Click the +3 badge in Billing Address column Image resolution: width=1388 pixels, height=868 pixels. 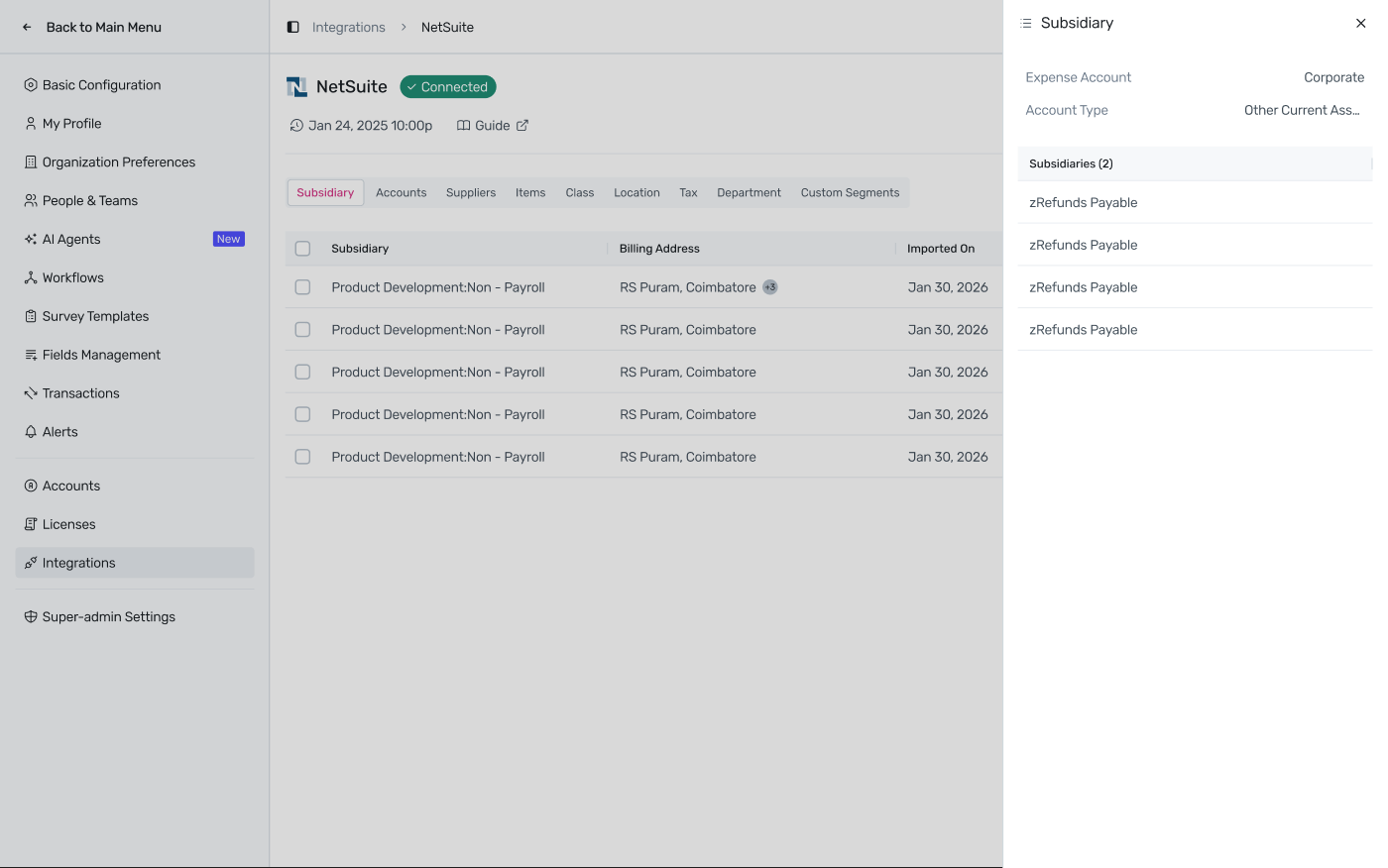click(770, 287)
